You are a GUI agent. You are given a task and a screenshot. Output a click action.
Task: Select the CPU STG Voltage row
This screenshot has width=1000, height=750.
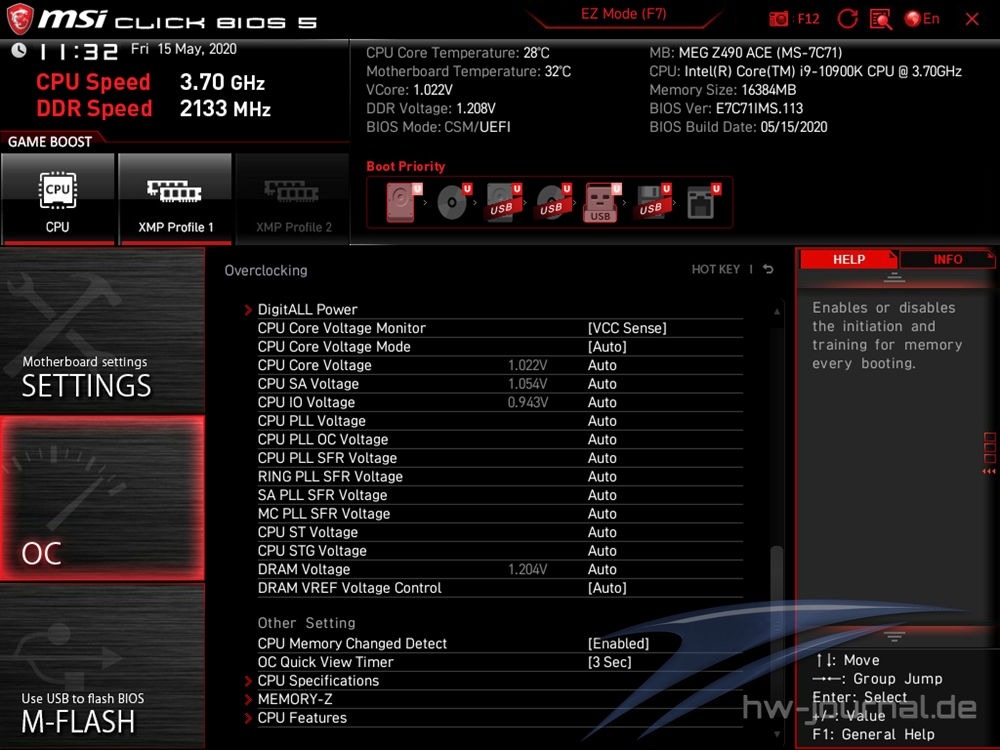(500, 550)
